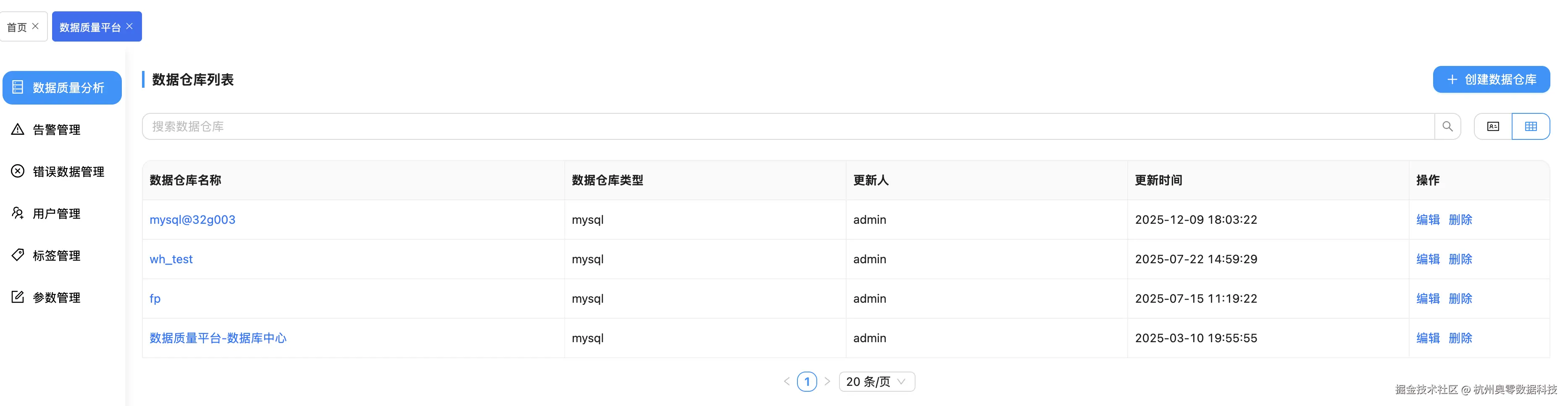The image size is (1568, 406).
Task: Close the 数据质量平台 tab
Action: pos(130,26)
